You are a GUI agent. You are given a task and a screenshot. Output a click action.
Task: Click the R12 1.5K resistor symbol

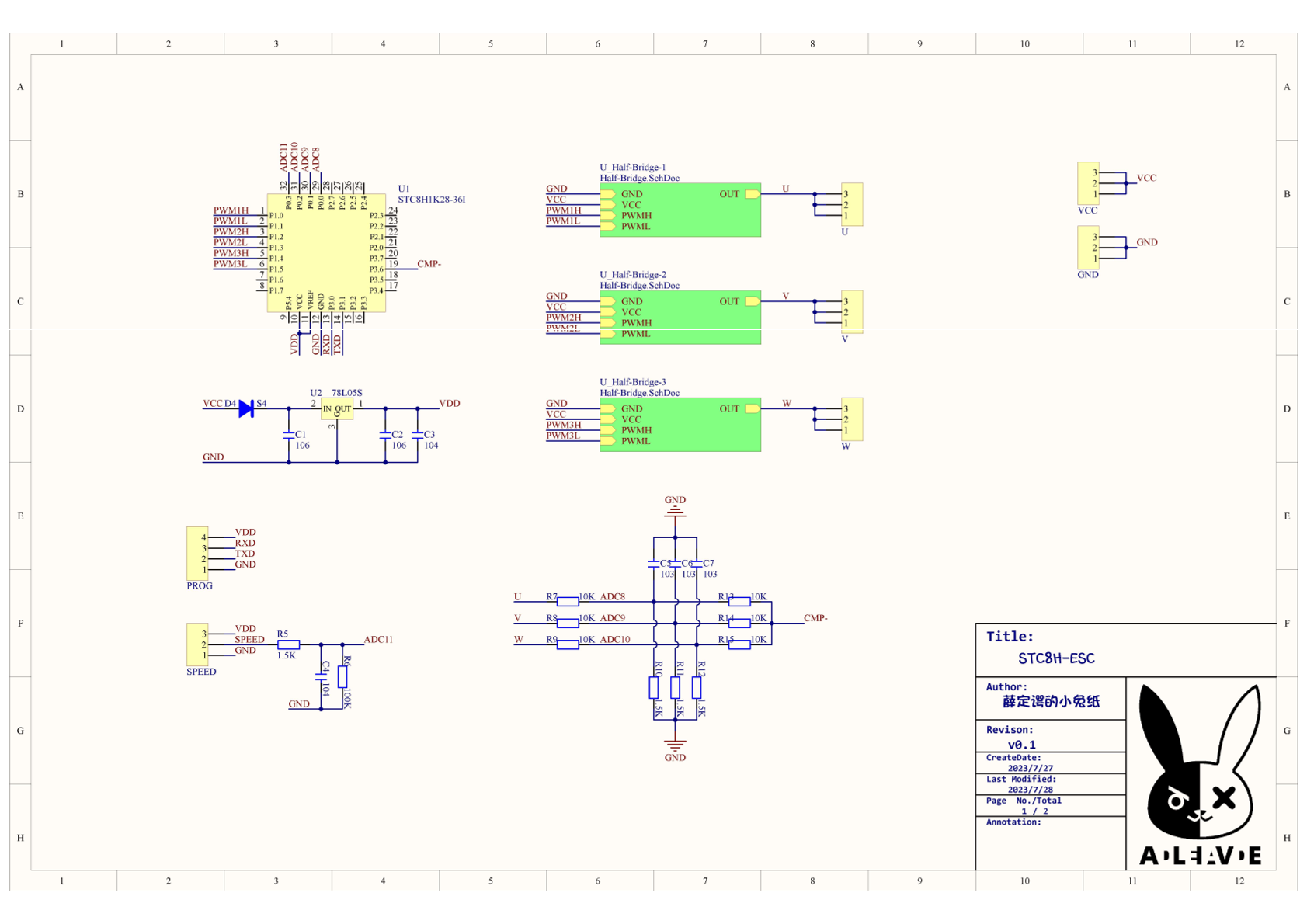697,687
